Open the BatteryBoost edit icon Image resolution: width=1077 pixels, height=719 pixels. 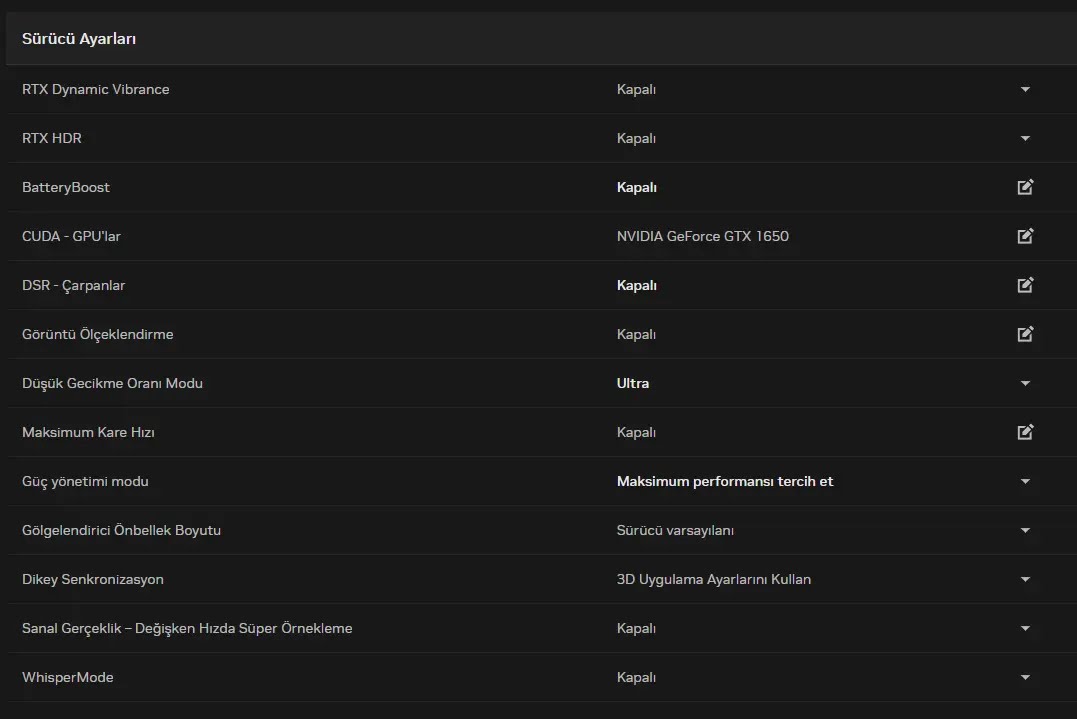pyautogui.click(x=1025, y=187)
